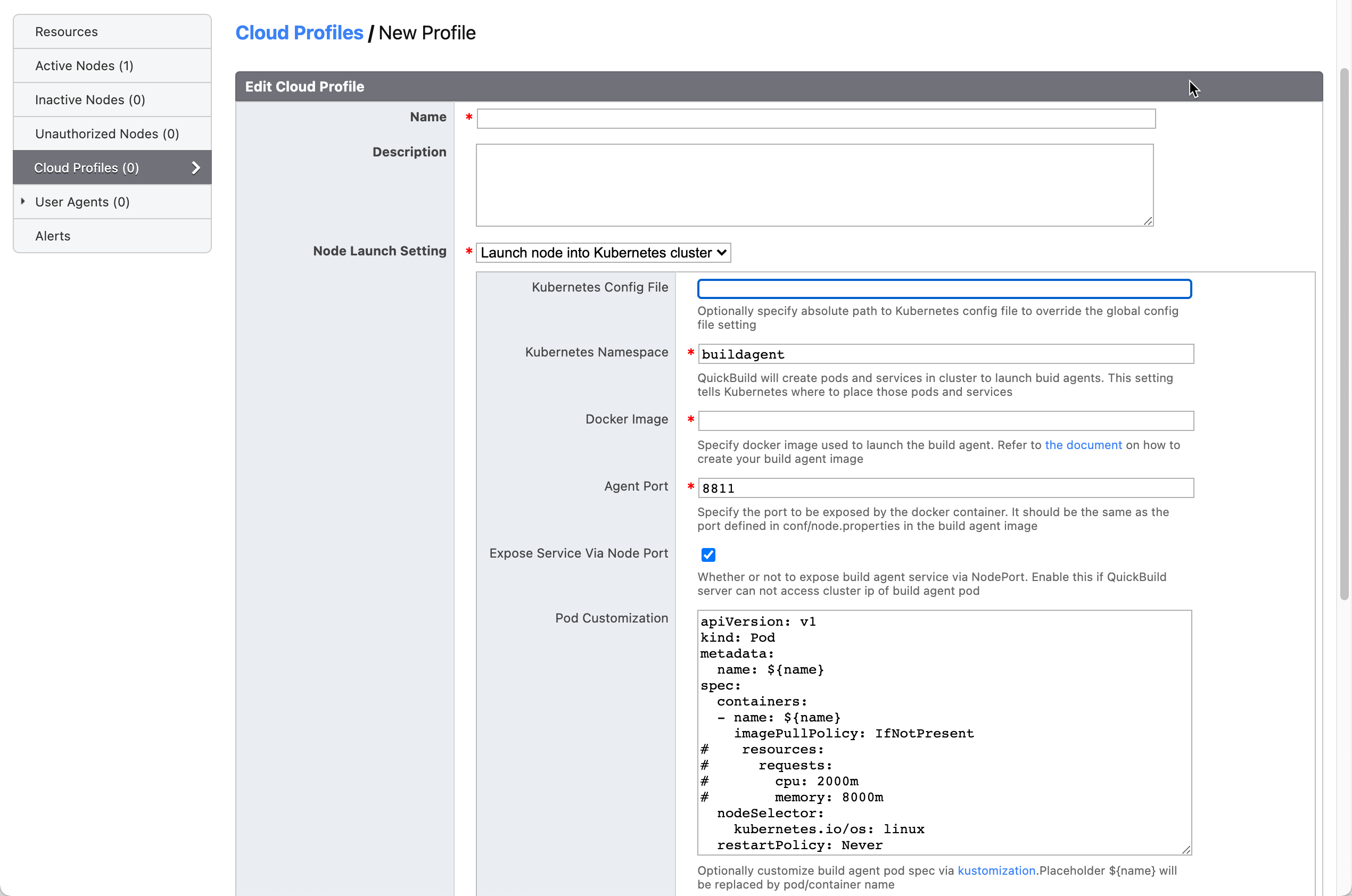Click the 'Kubernetes Config File' label

click(x=600, y=287)
